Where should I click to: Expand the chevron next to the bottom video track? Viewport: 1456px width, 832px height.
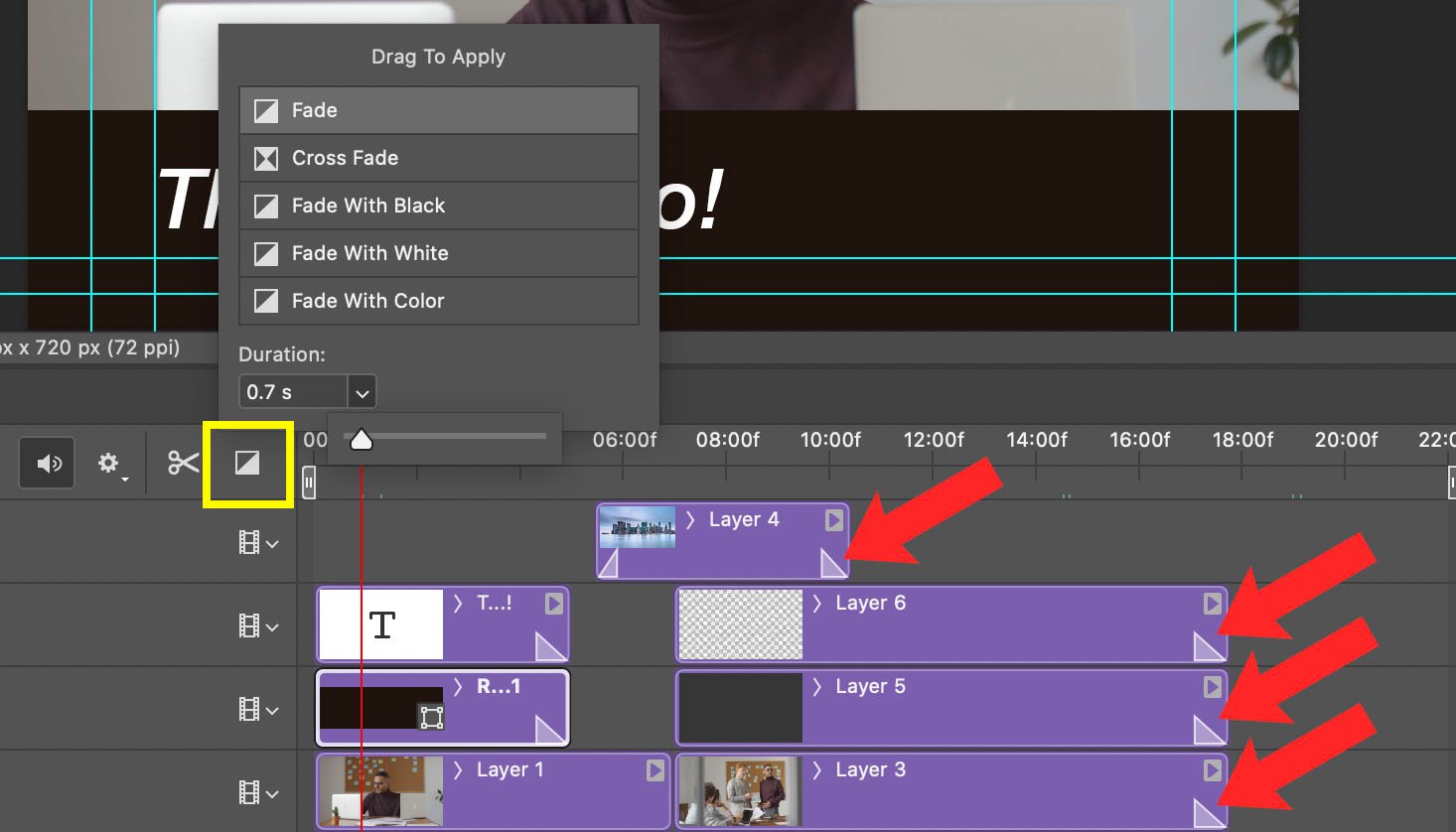(270, 792)
